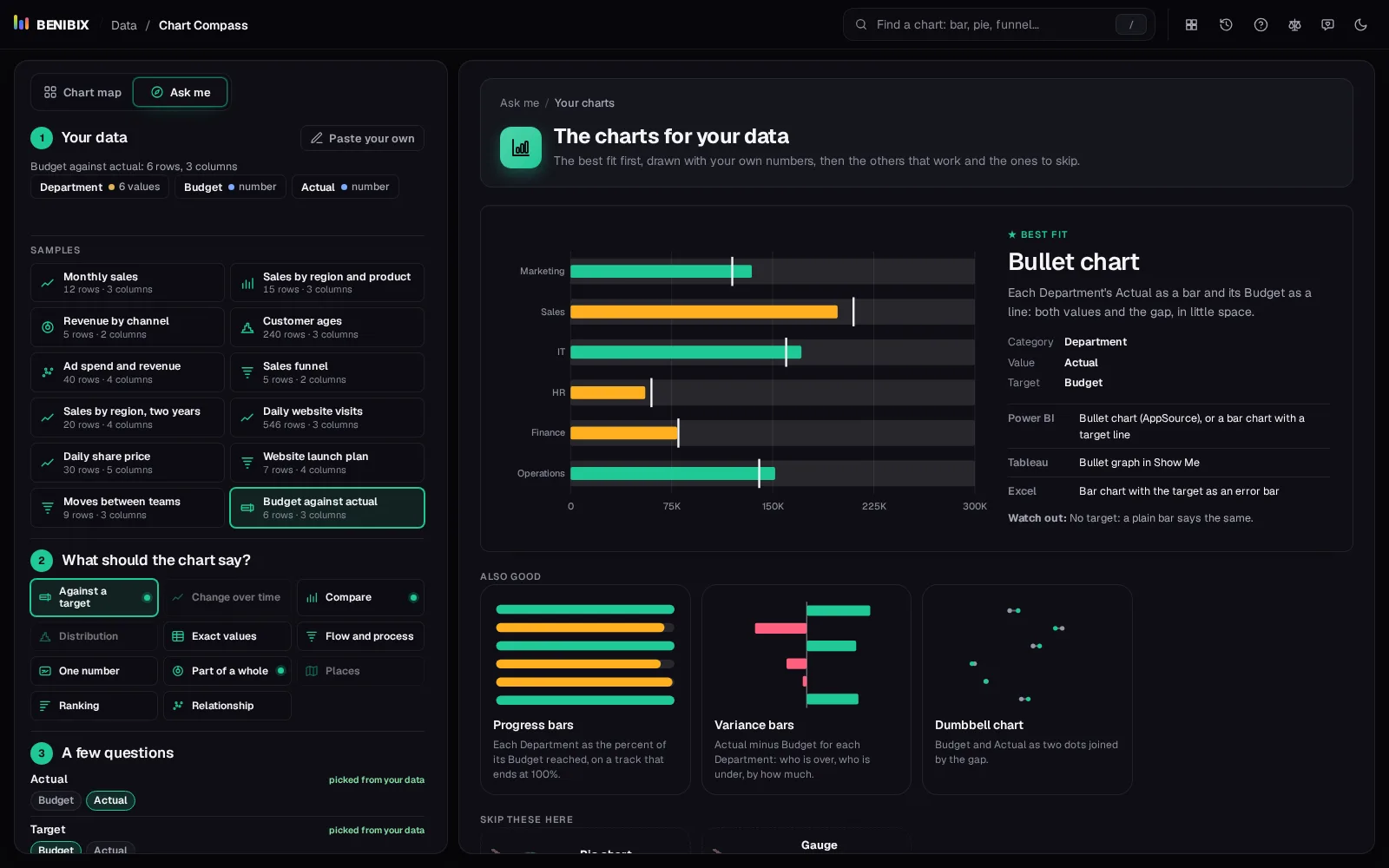Choose Against a target intent

point(94,597)
